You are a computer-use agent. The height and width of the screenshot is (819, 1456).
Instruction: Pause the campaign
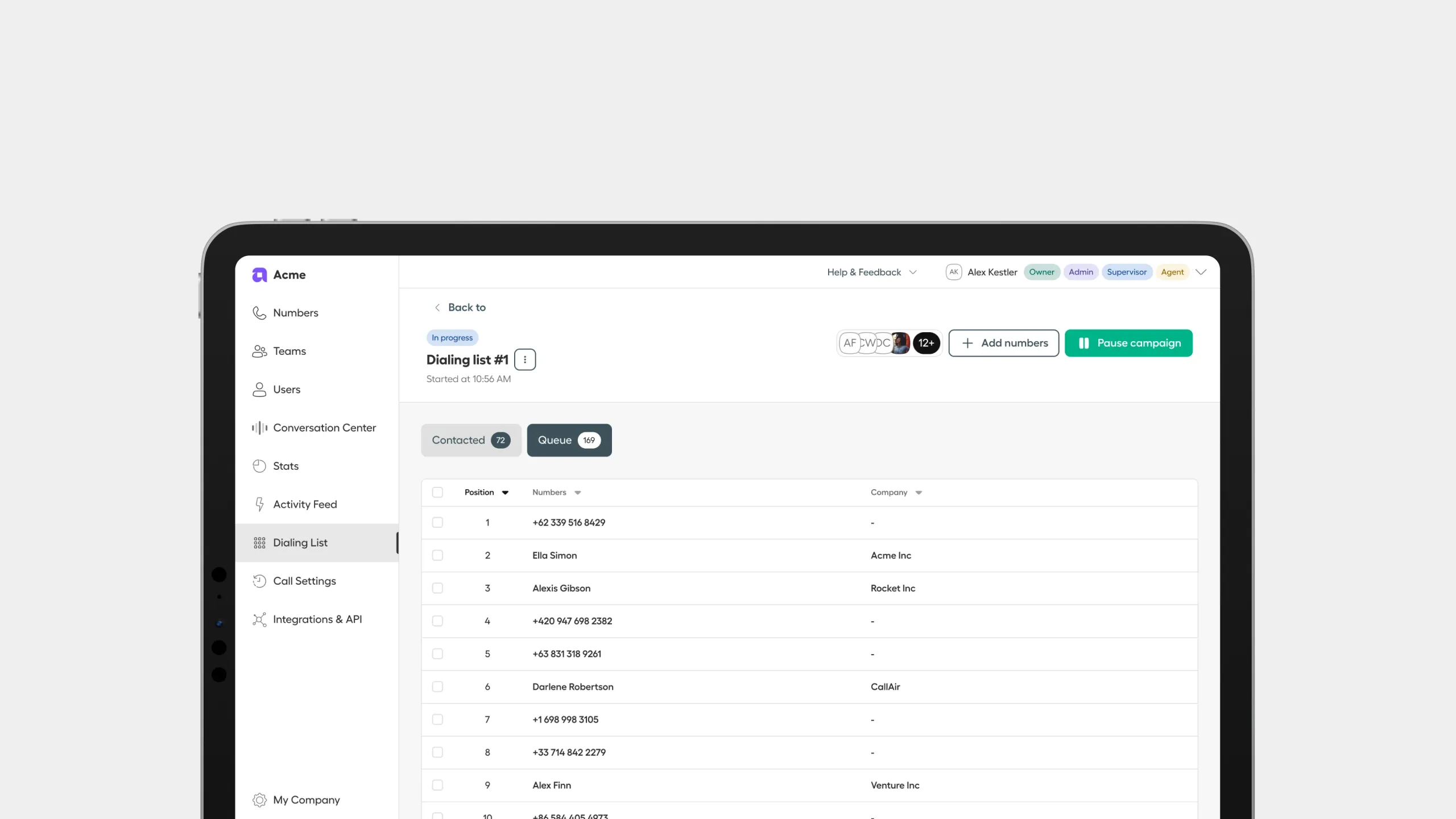pos(1128,343)
